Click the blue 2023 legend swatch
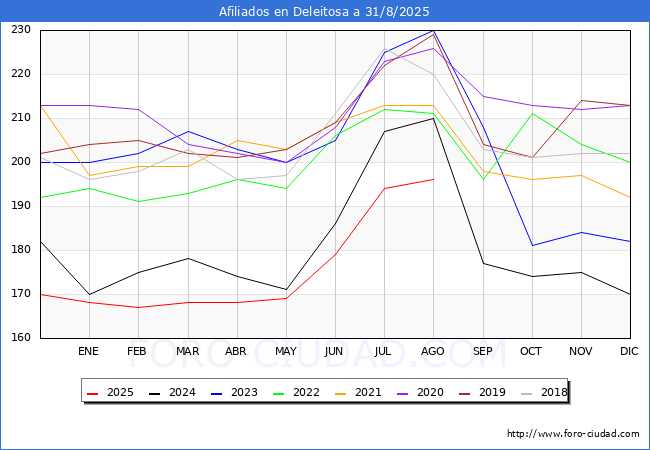This screenshot has height=450, width=650. [217, 393]
